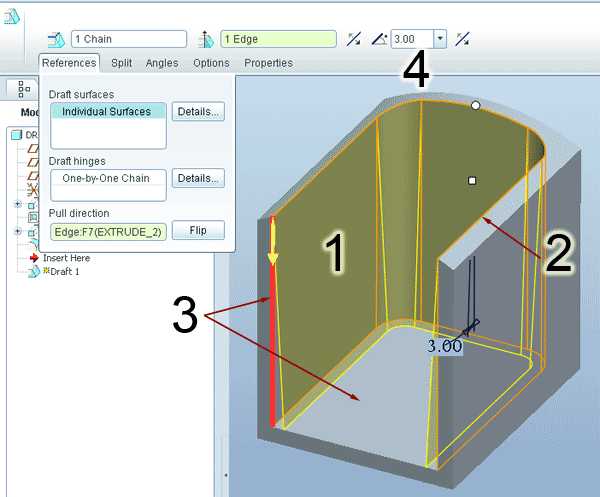This screenshot has height=497, width=600.
Task: Click the Draft tool icon in top-left corner
Action: pos(12,20)
